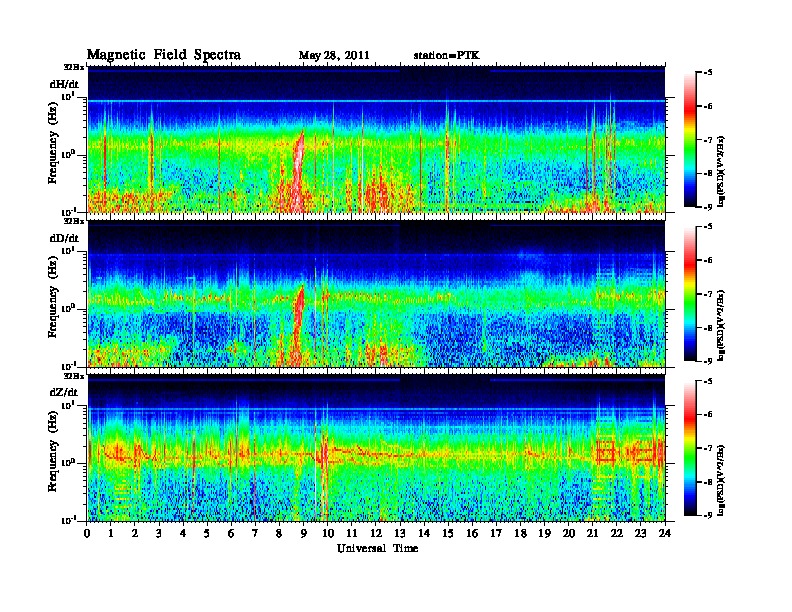Click the 10⁰ frequency tick of dH/dt panel
Viewport: 792px width, 612px height.
coord(68,155)
